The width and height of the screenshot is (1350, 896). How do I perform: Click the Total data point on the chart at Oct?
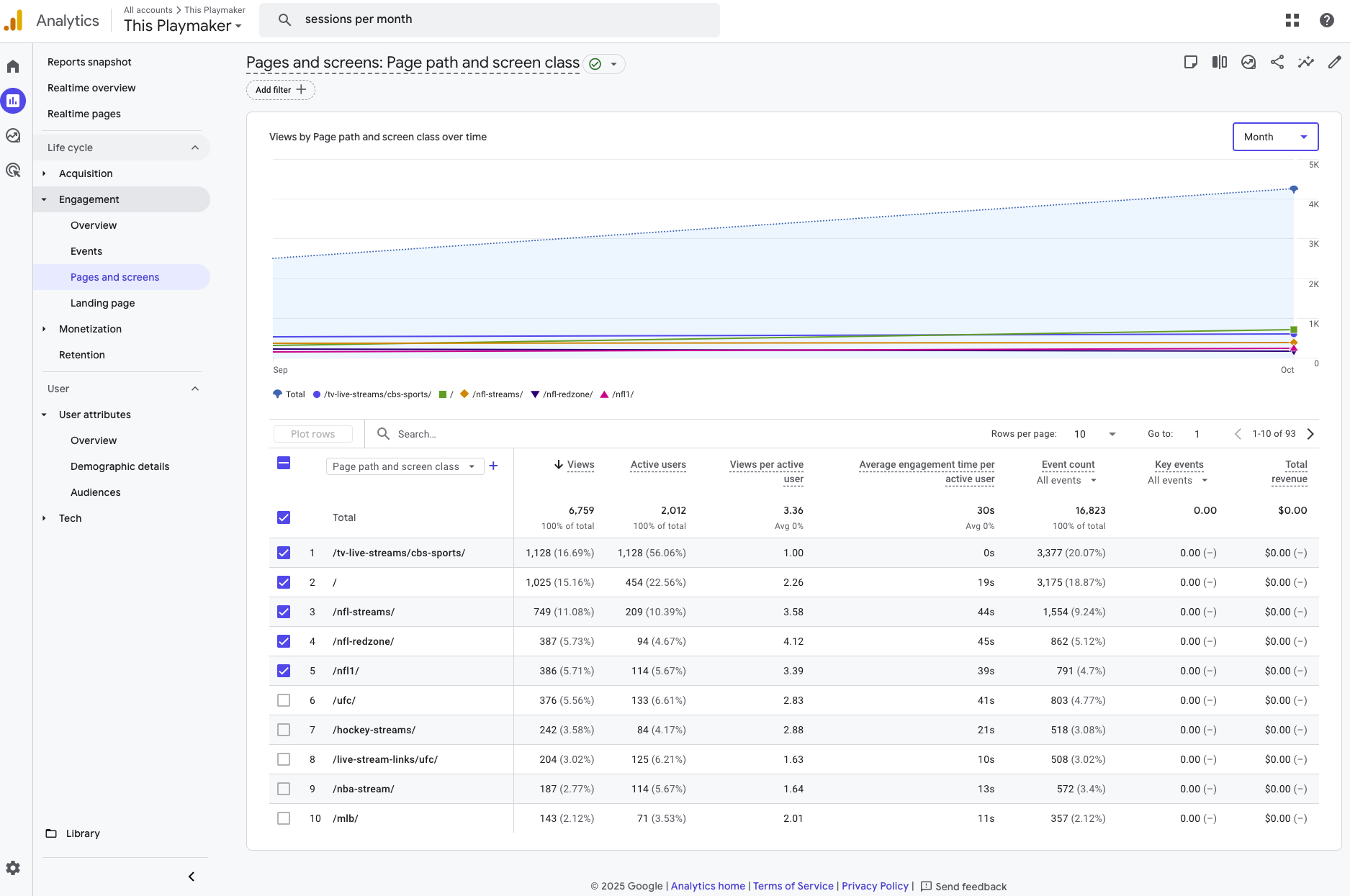point(1293,189)
